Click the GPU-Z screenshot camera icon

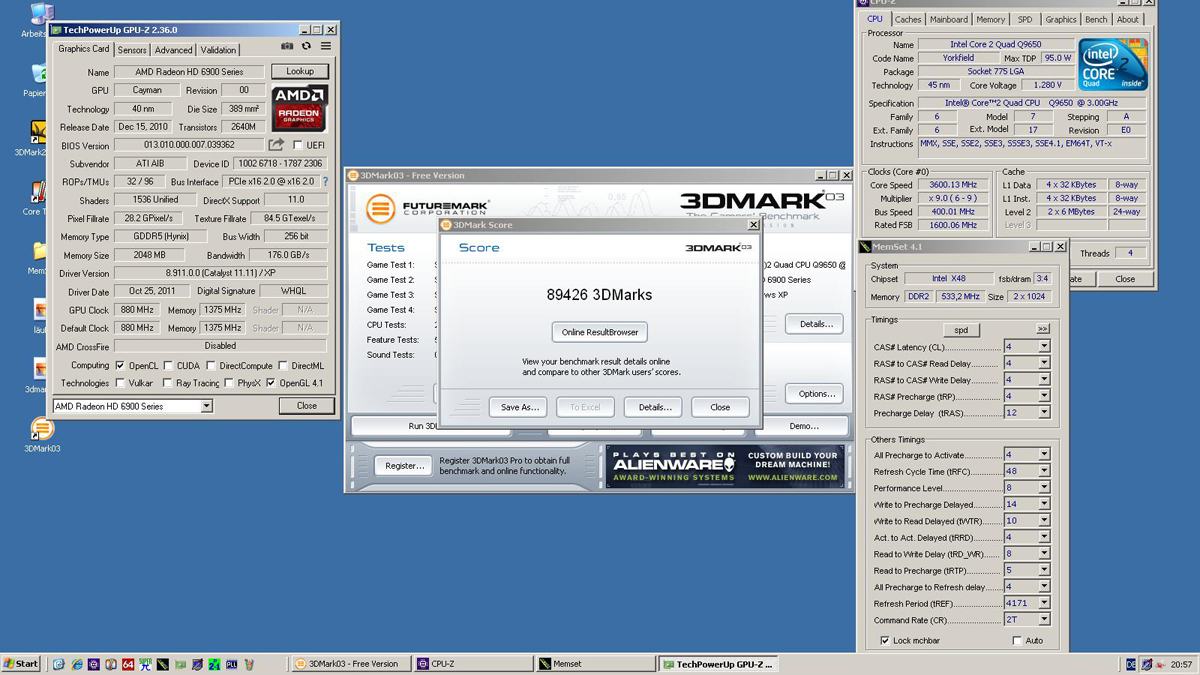287,46
